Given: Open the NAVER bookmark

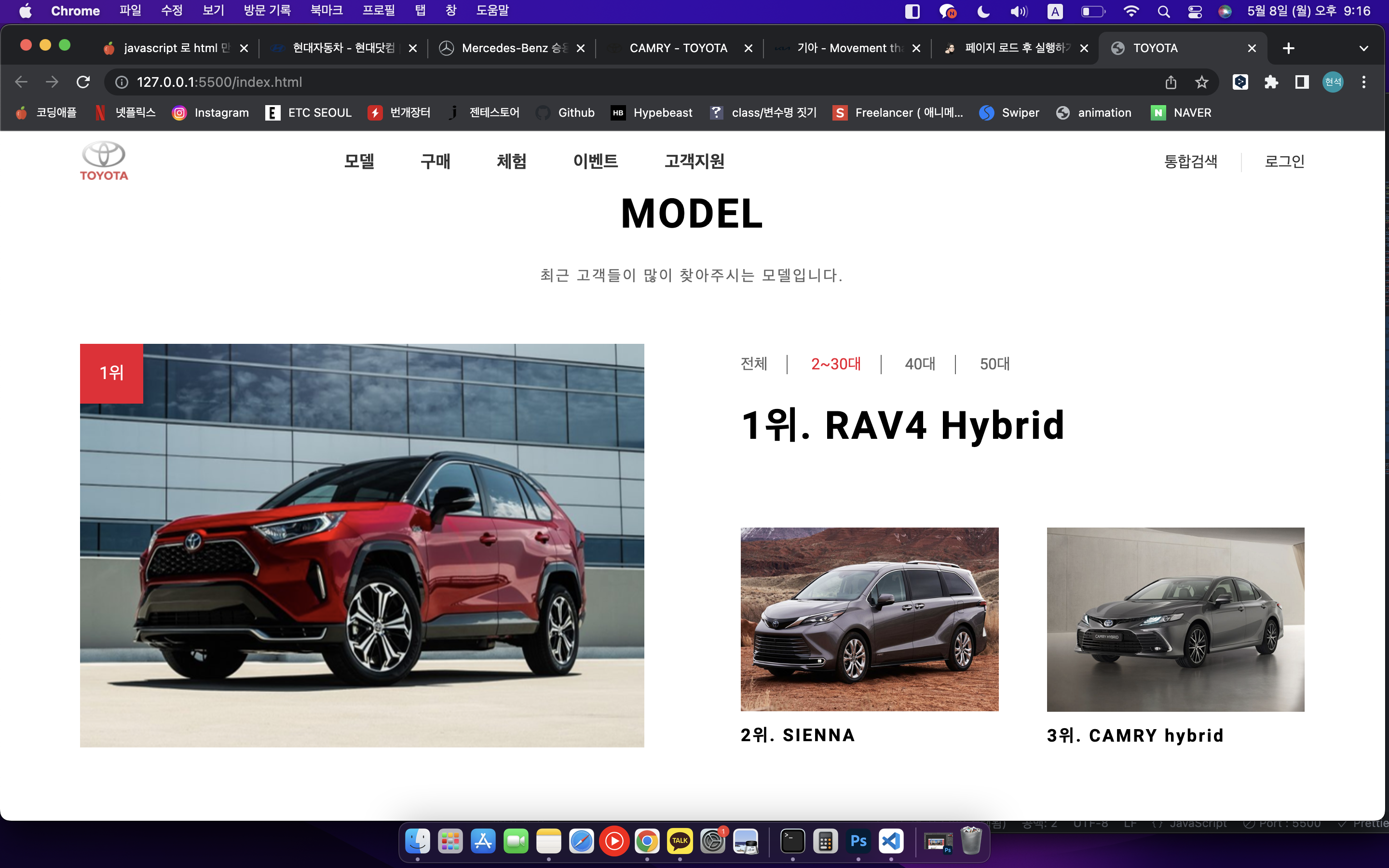Looking at the screenshot, I should point(1181,112).
